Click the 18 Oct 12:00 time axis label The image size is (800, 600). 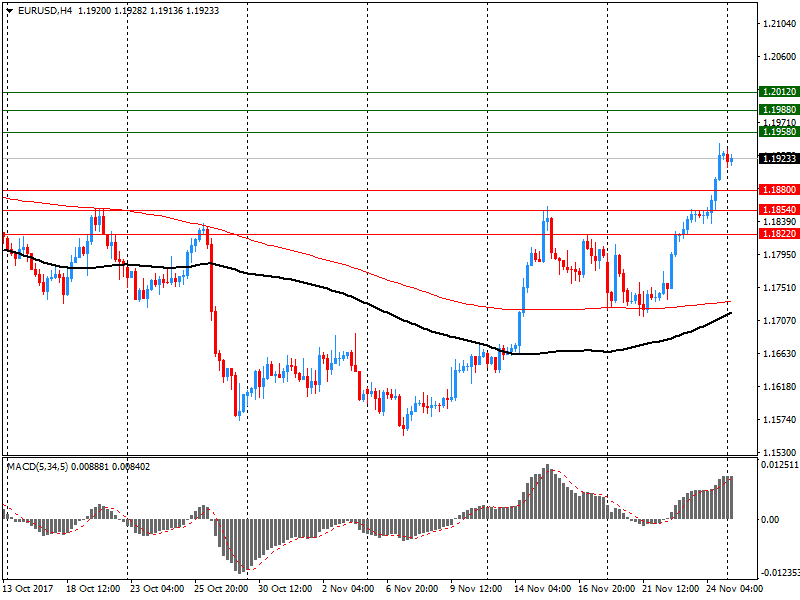point(93,589)
